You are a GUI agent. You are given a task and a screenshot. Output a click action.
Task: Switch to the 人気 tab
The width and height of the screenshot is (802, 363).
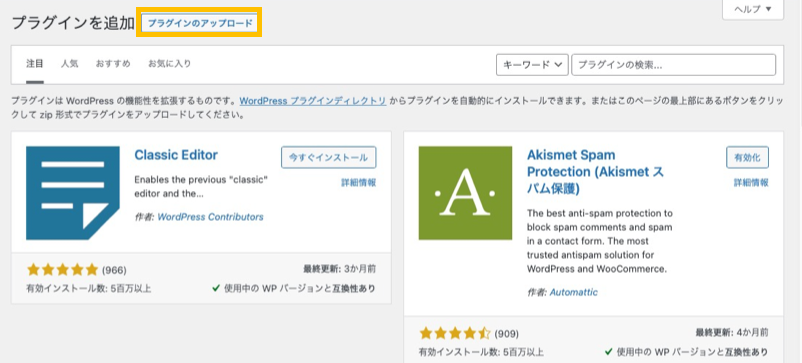[70, 64]
